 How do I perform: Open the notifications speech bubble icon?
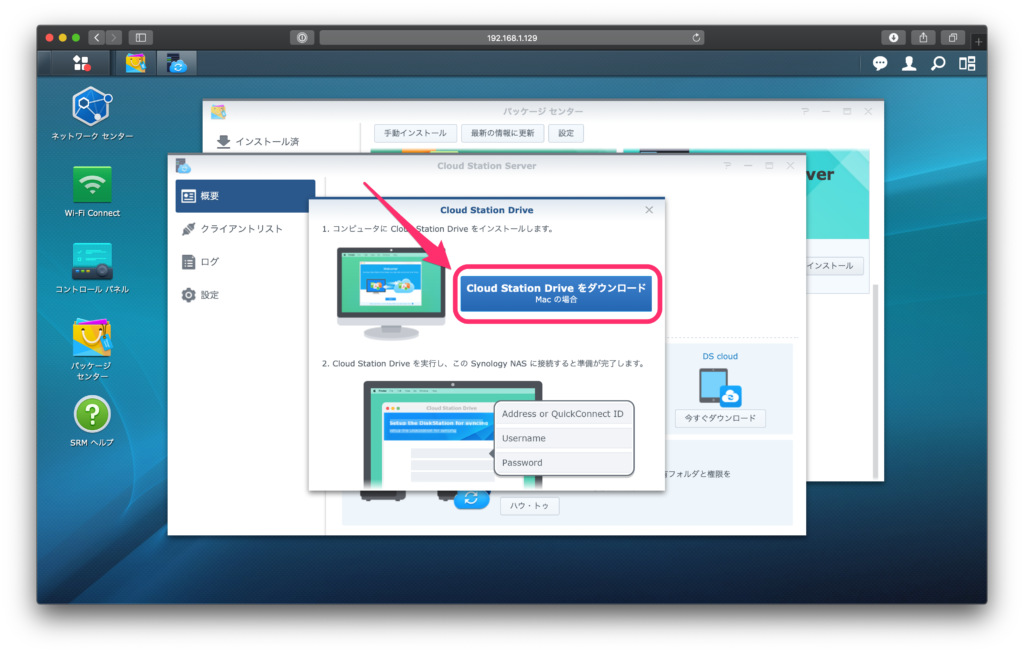880,64
